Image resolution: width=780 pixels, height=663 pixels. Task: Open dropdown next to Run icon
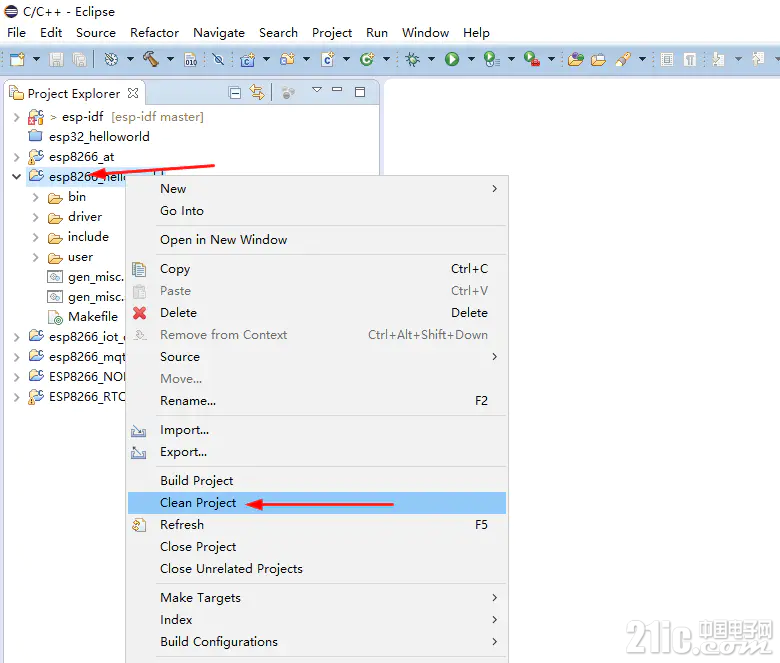click(x=471, y=59)
